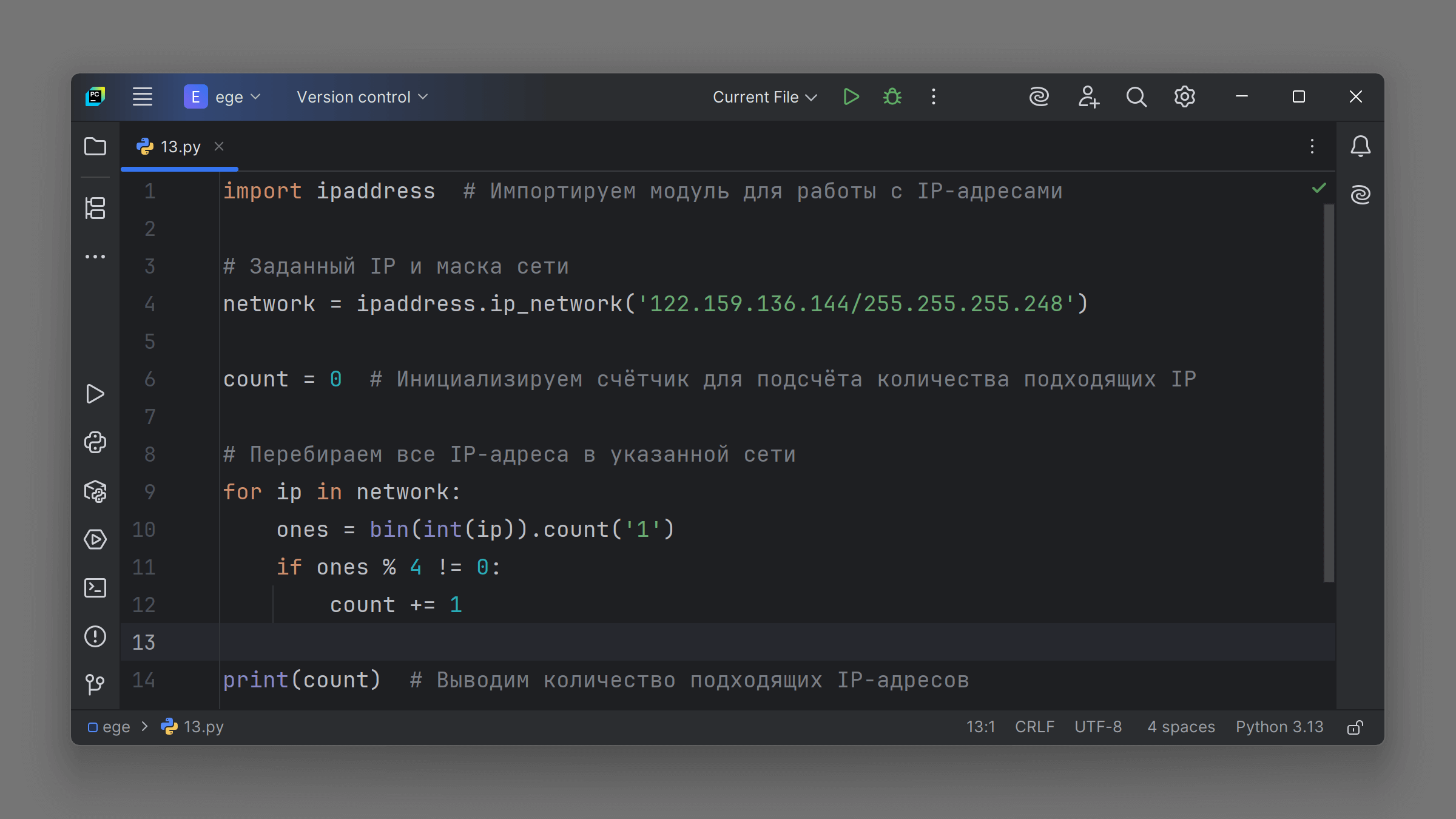Open the Git version control tool window
Screen dimensions: 1456x819
95,685
